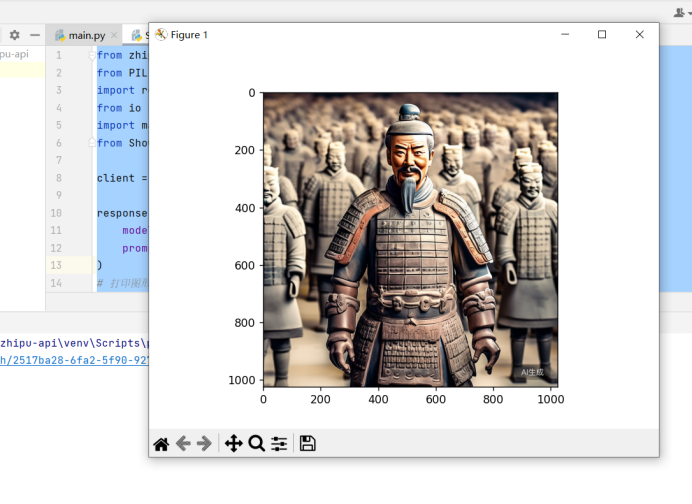
Task: Activate the Pan axes tool
Action: click(233, 443)
